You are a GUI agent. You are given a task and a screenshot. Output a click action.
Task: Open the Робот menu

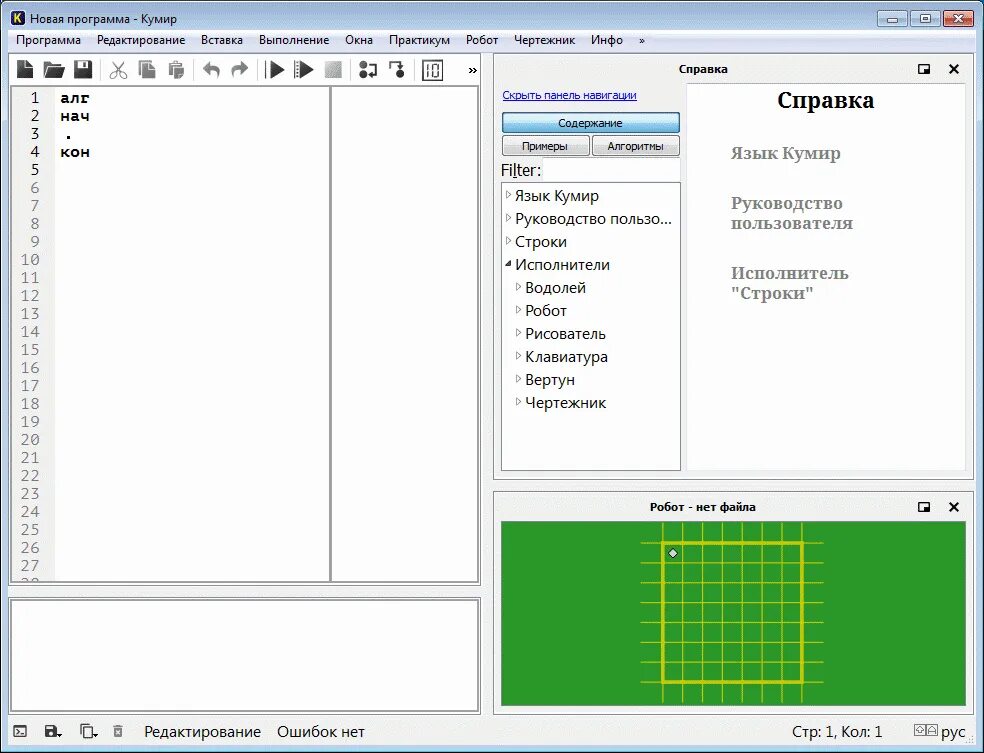click(x=482, y=40)
